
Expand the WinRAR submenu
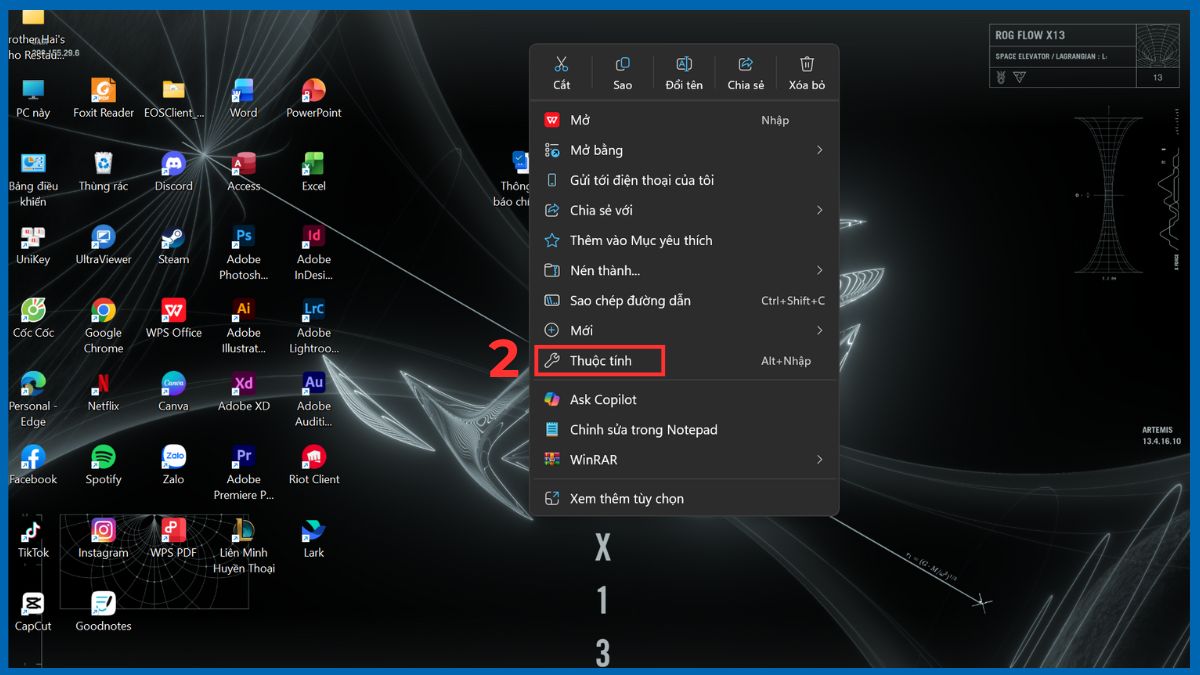point(684,459)
